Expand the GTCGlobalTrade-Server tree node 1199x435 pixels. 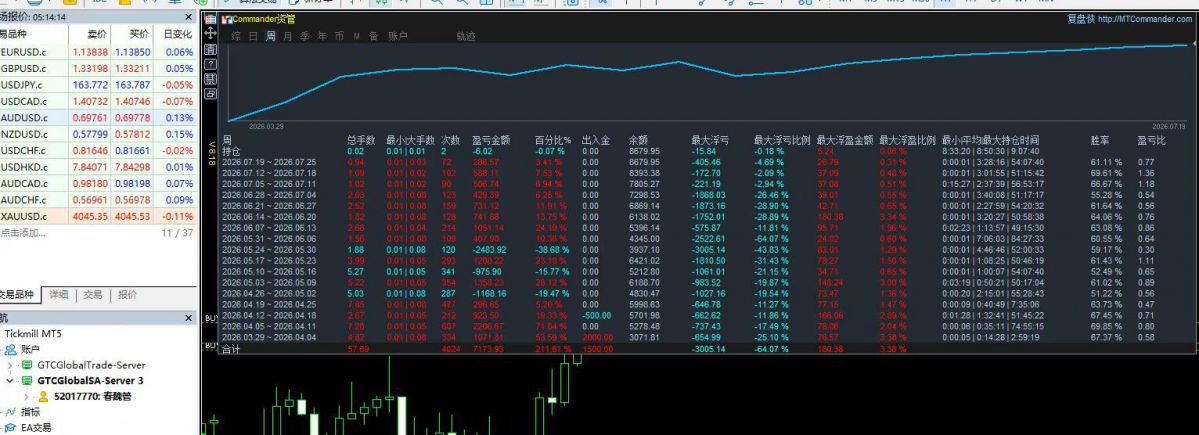(x=10, y=365)
